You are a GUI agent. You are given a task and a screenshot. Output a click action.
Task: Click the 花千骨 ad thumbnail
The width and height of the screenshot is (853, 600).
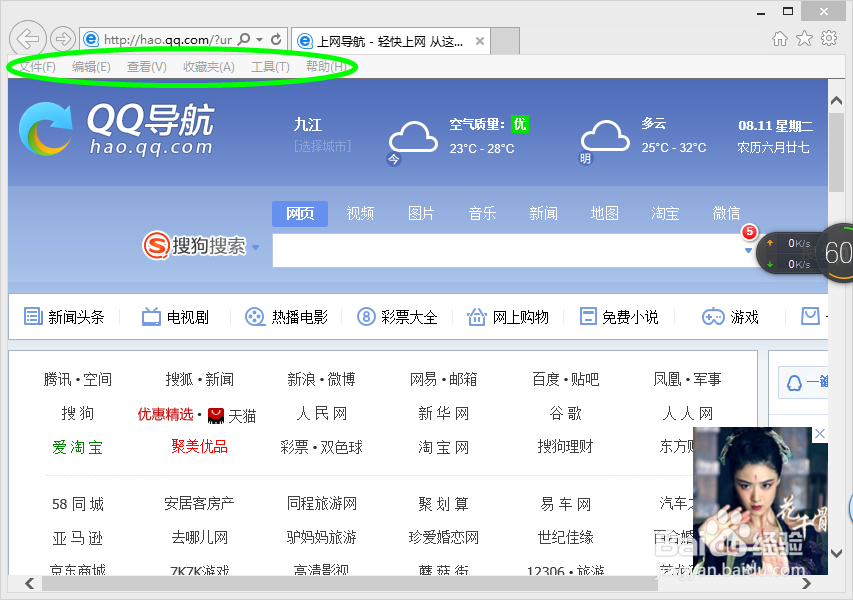(761, 500)
